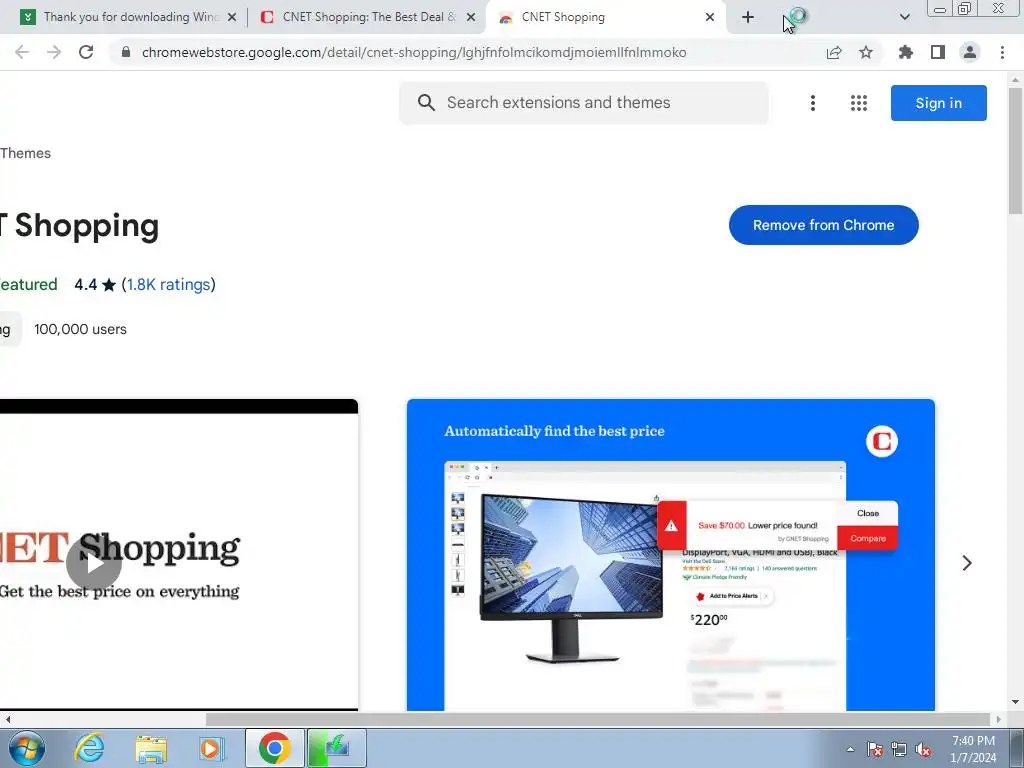1024x768 pixels.
Task: Open the Chrome three-dot menu
Action: (x=1002, y=52)
